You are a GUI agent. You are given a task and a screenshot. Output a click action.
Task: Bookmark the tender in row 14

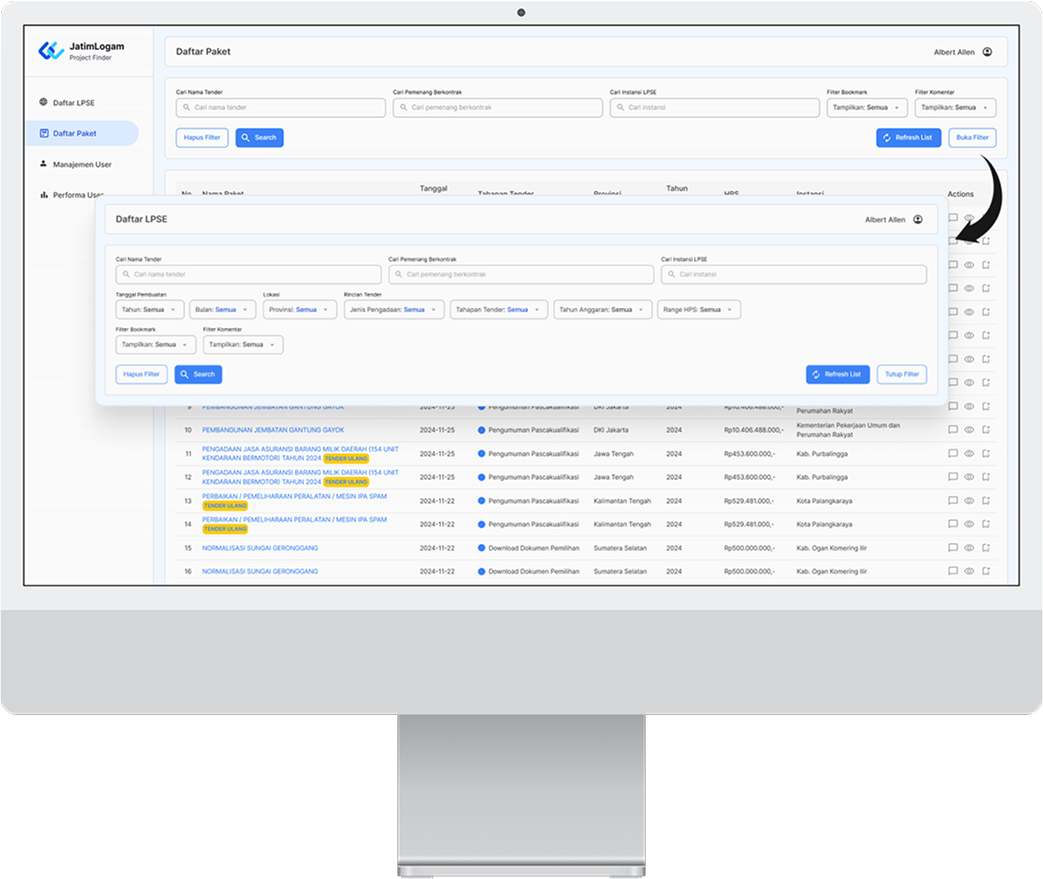985,524
